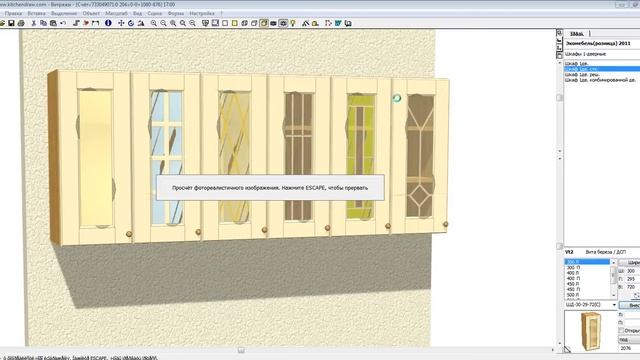
Task: Open the 'Масштаб' menu
Action: (x=116, y=13)
